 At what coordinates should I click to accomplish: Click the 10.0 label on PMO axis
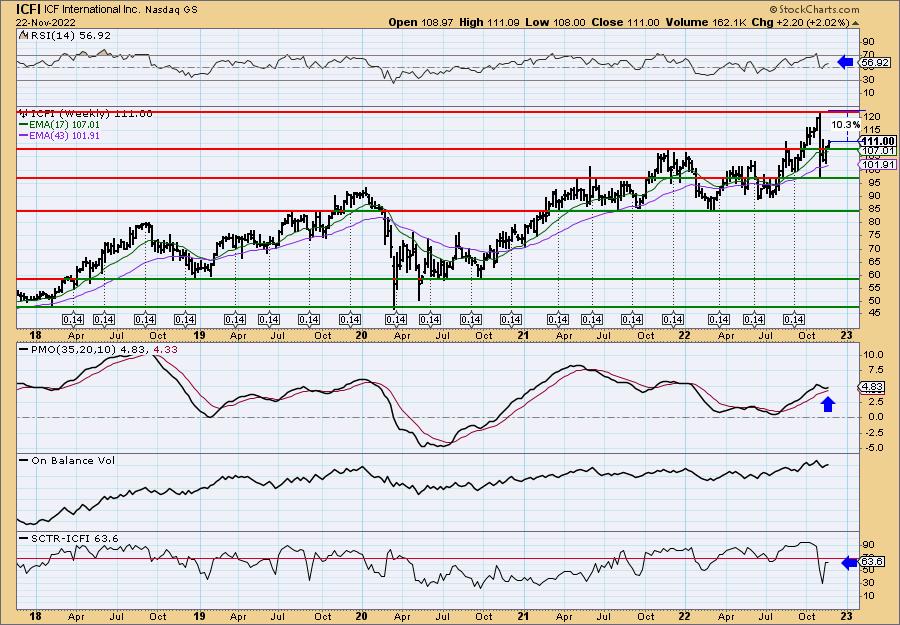click(x=874, y=355)
